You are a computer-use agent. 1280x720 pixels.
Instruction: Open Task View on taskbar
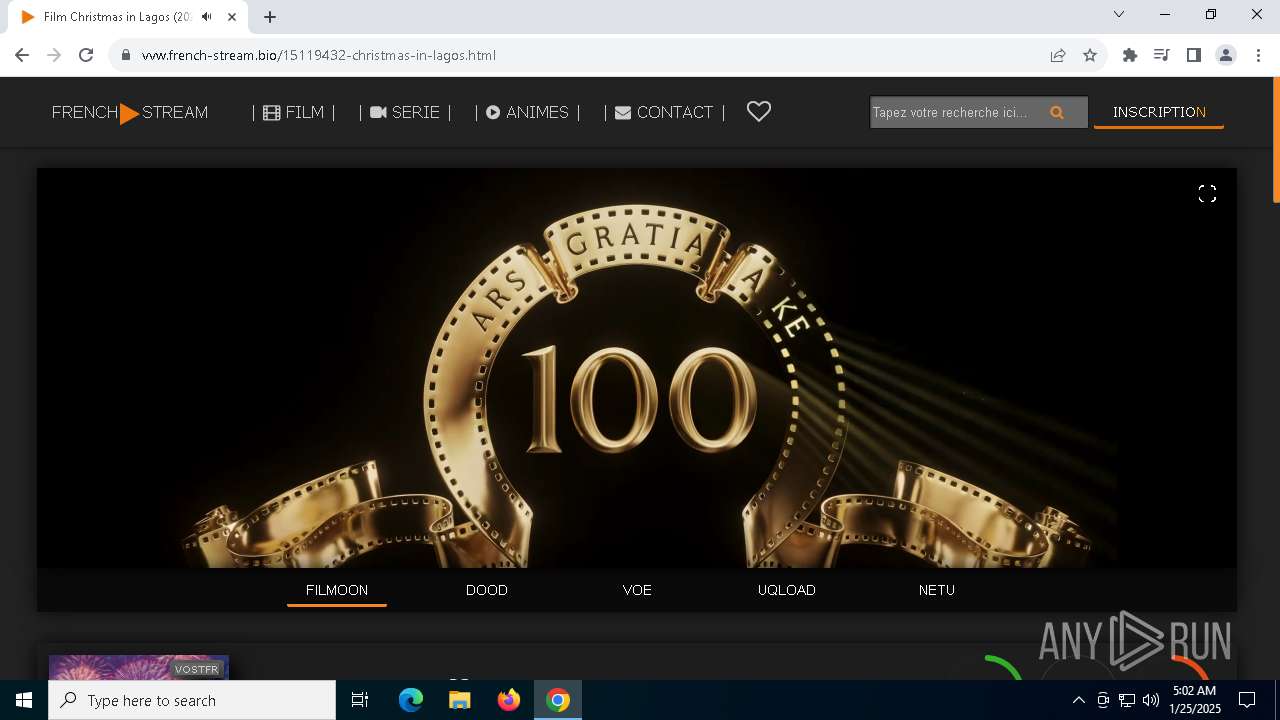(360, 700)
